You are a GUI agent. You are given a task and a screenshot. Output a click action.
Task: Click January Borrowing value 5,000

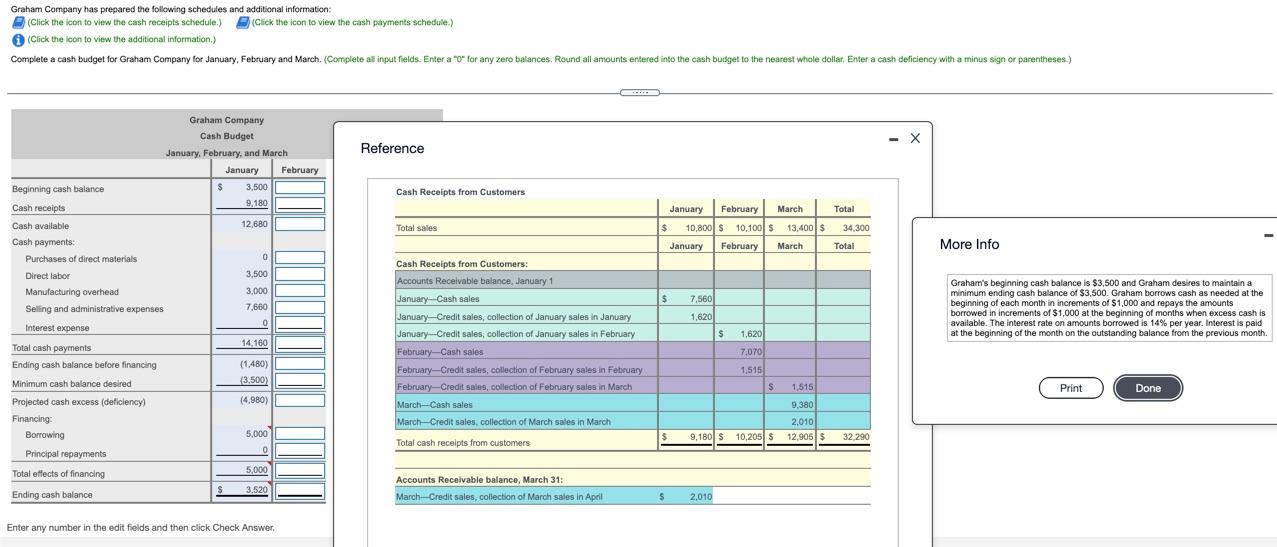tap(256, 434)
